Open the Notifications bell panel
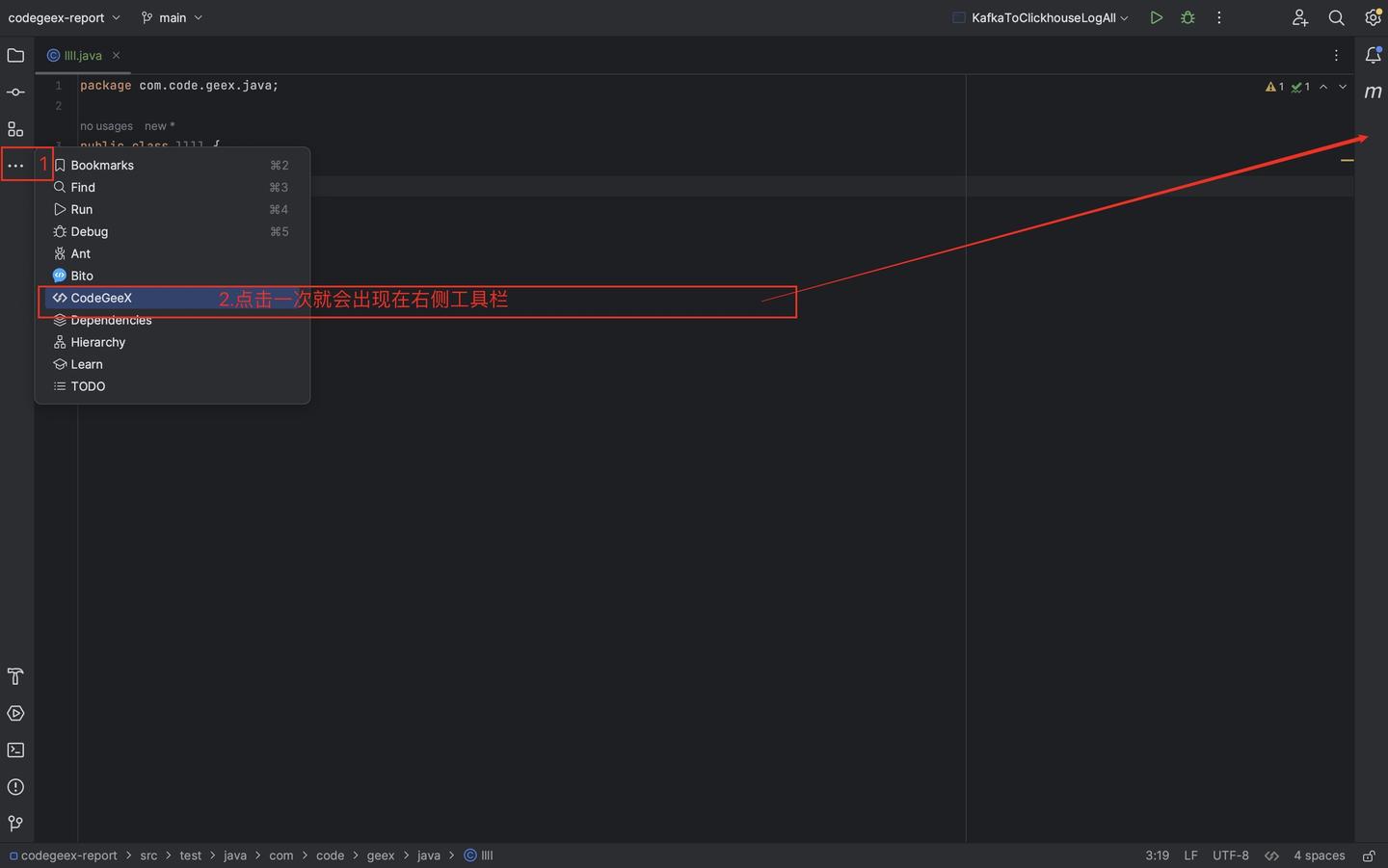1388x868 pixels. tap(1373, 55)
